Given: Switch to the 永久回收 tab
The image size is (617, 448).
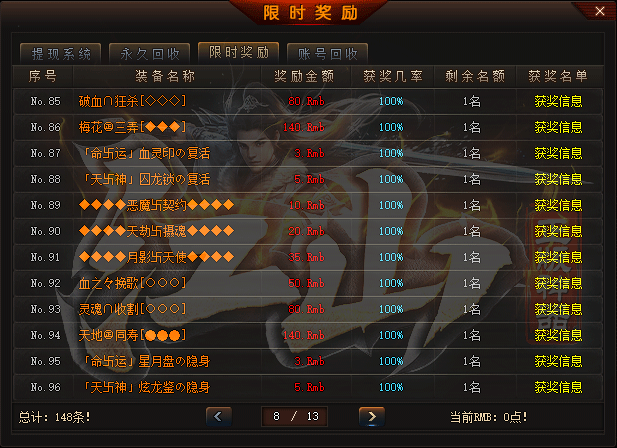Looking at the screenshot, I should coord(150,54).
